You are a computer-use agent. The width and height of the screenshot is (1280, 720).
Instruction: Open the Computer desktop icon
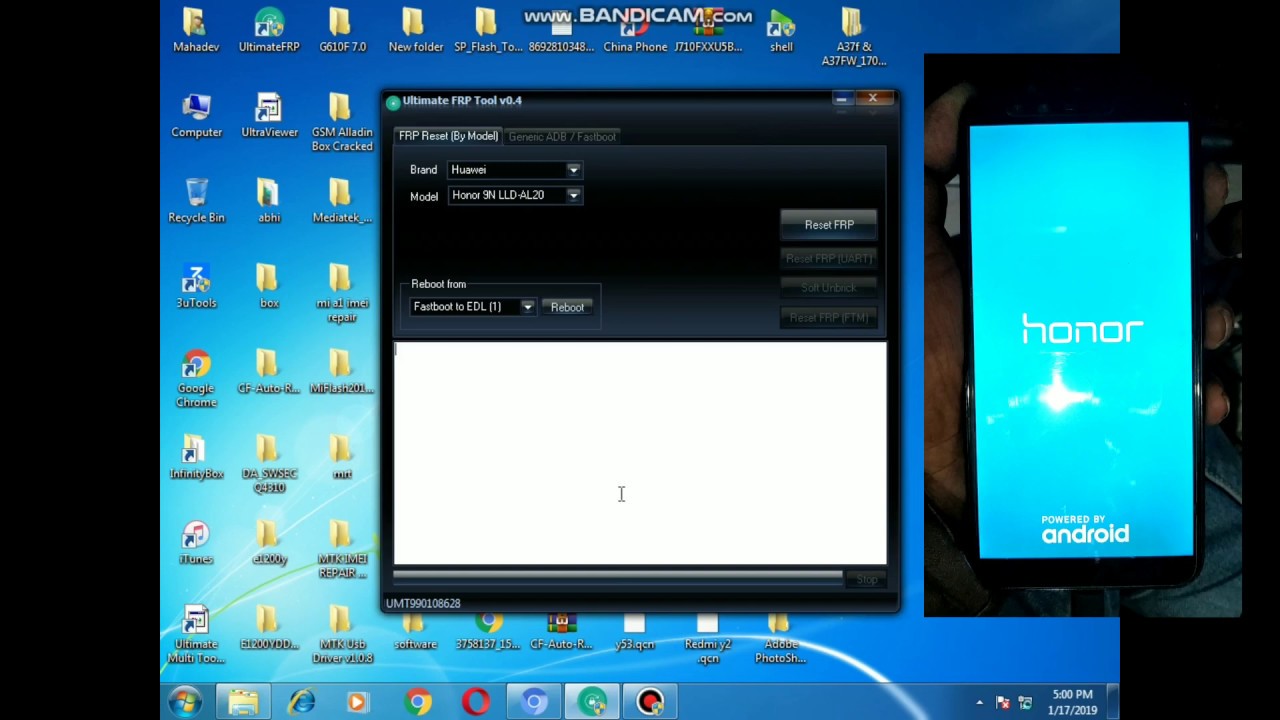point(196,116)
